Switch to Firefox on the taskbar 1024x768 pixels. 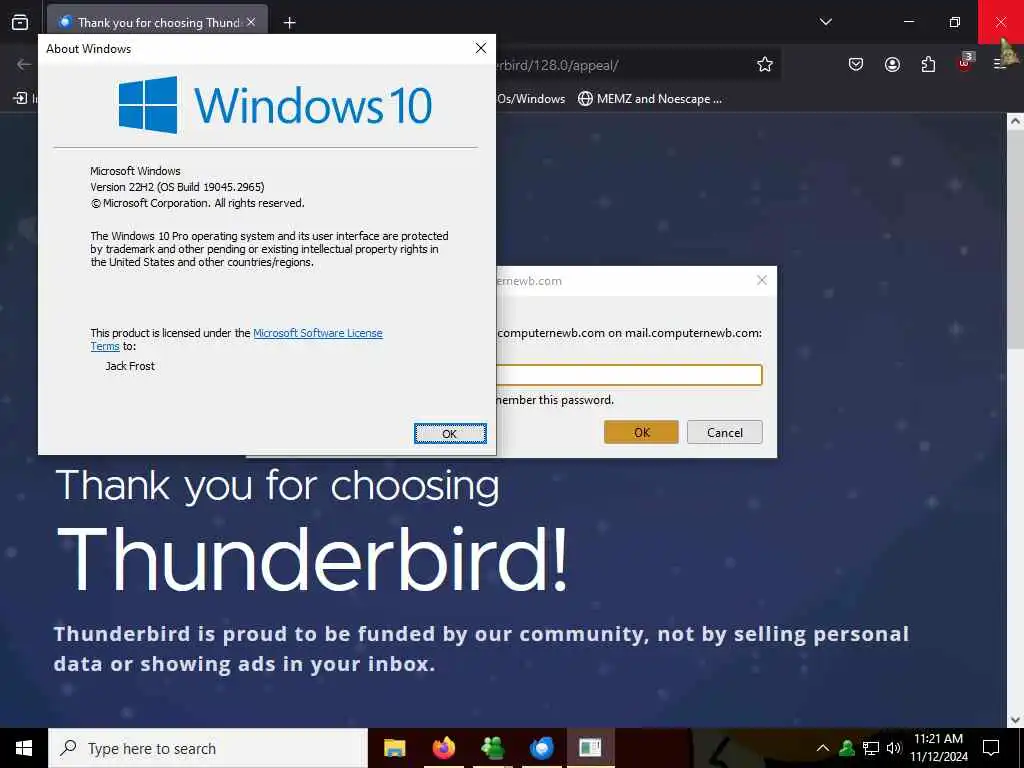(443, 748)
